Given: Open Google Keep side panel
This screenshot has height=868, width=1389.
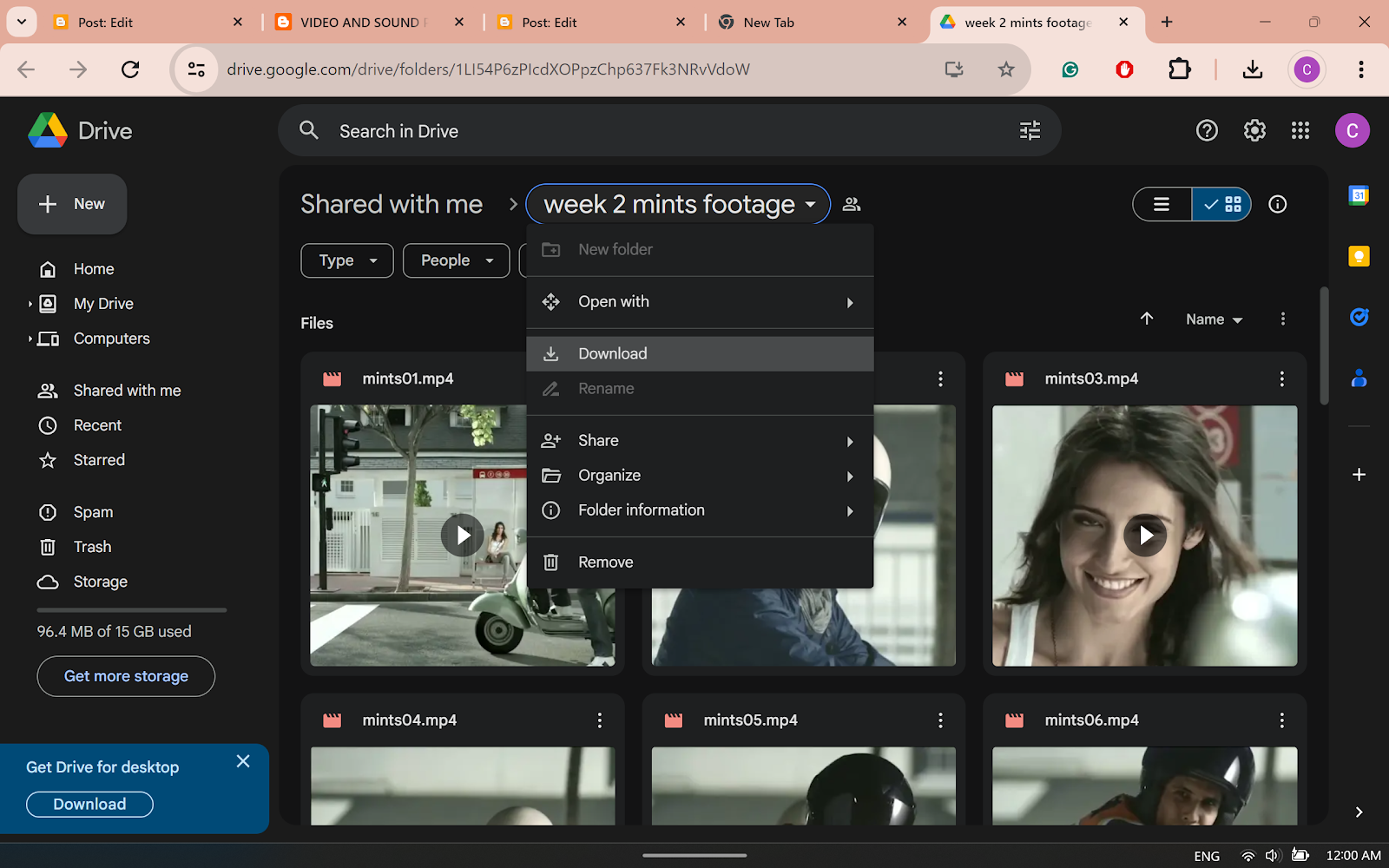Looking at the screenshot, I should pos(1359,256).
